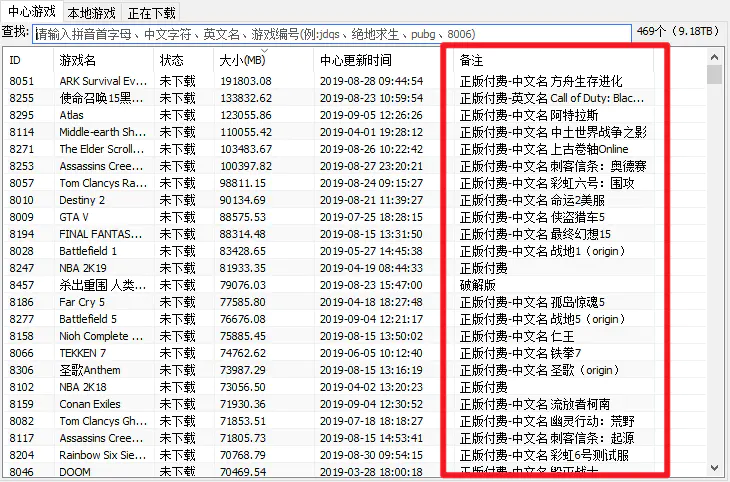730x482 pixels.
Task: Switch to the 中心游戏 tab
Action: coord(32,11)
